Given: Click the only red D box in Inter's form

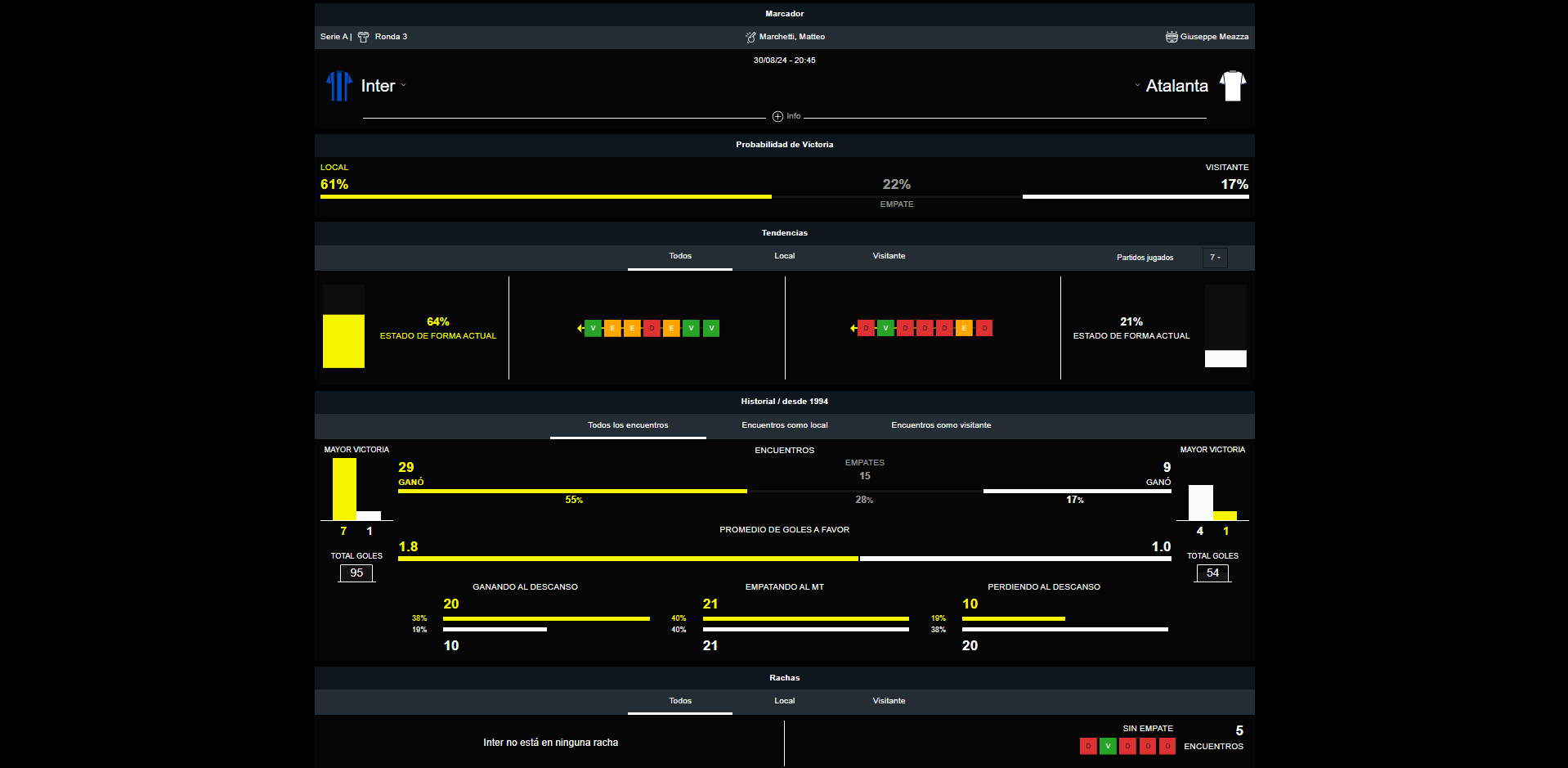Looking at the screenshot, I should coord(652,328).
